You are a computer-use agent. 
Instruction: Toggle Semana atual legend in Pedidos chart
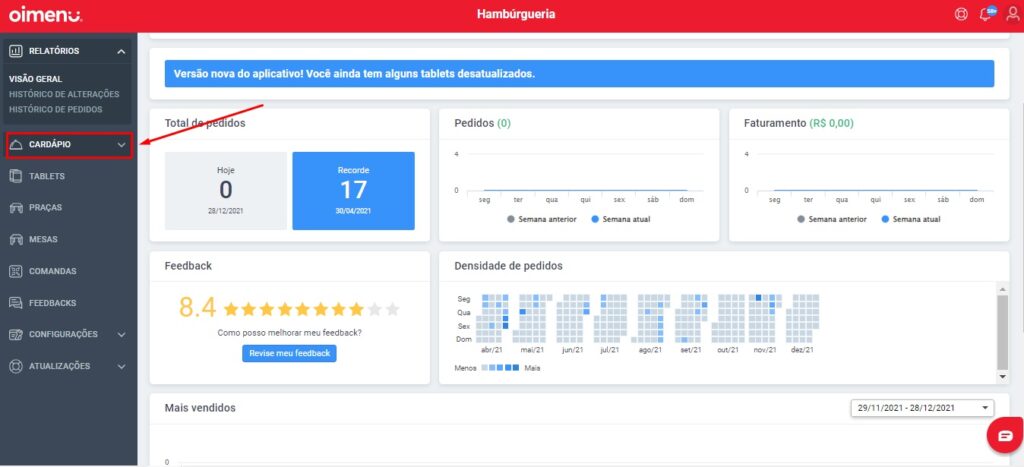tap(620, 219)
